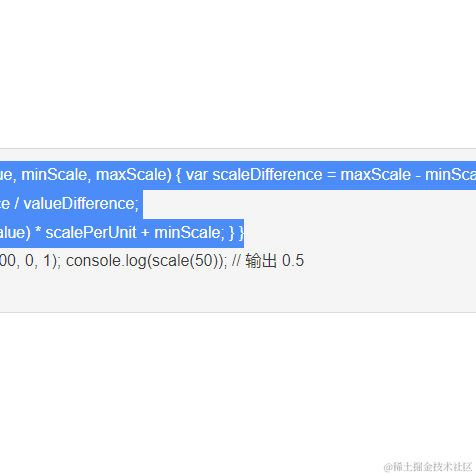Click the asterisk operator before scalePerUnit
Viewport: 476px width, 476px height.
[x=38, y=230]
